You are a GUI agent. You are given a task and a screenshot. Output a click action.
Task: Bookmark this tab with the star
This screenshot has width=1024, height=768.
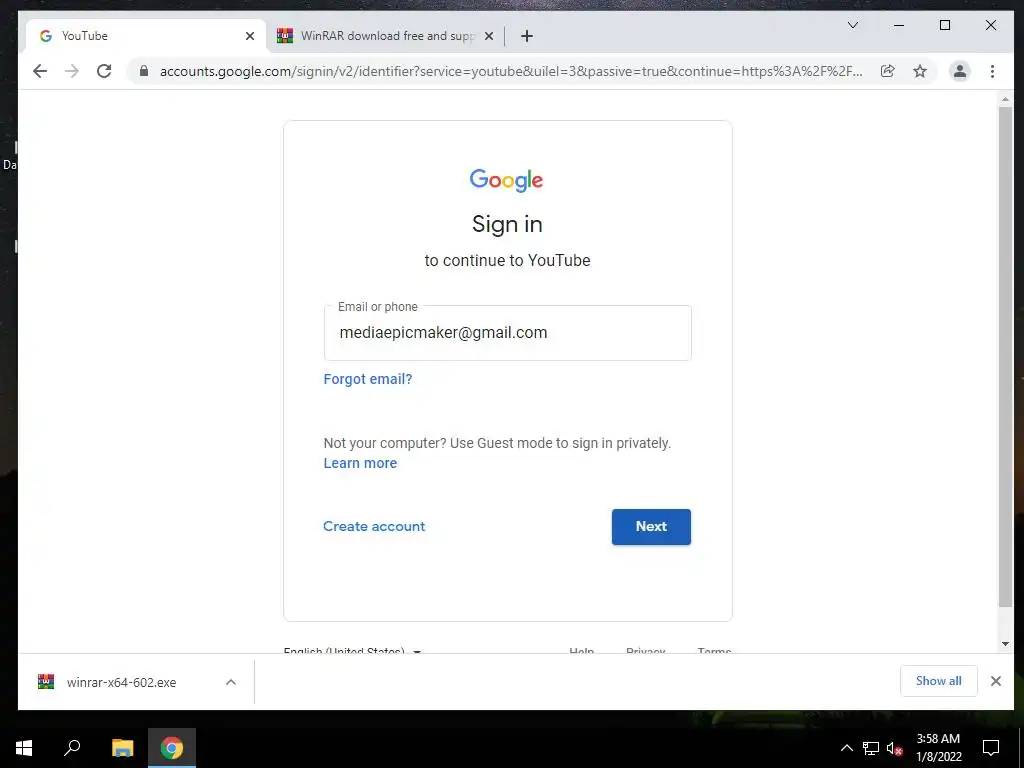[920, 71]
